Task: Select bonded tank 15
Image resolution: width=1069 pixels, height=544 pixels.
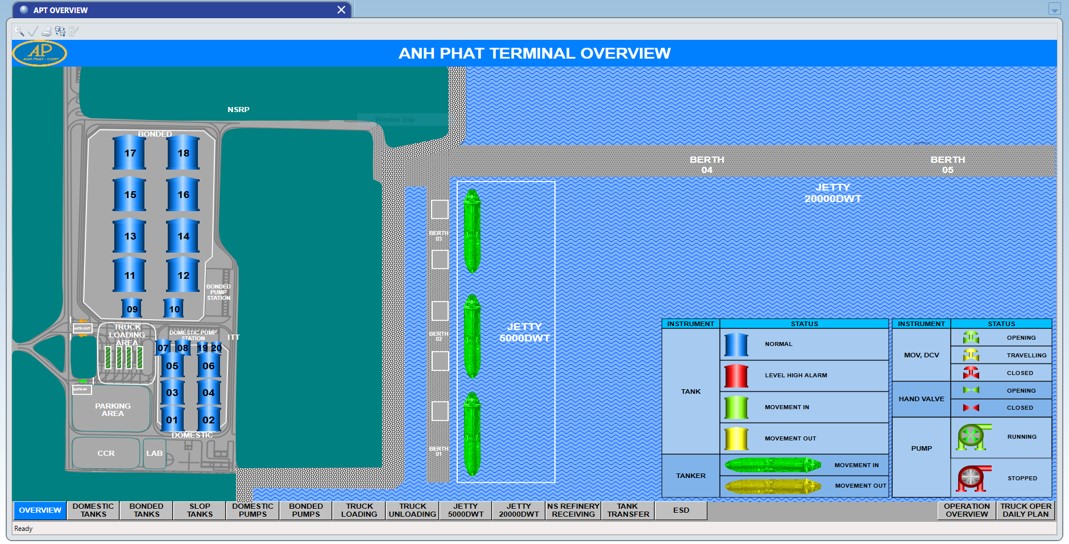Action: pos(130,194)
